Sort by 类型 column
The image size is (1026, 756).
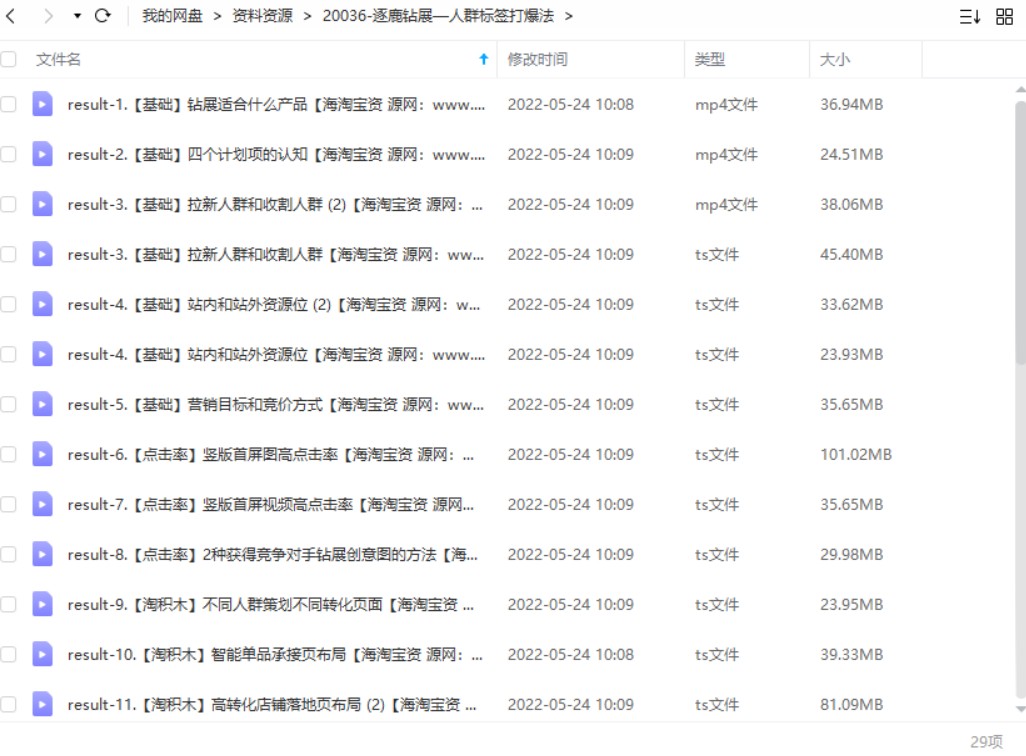(710, 60)
